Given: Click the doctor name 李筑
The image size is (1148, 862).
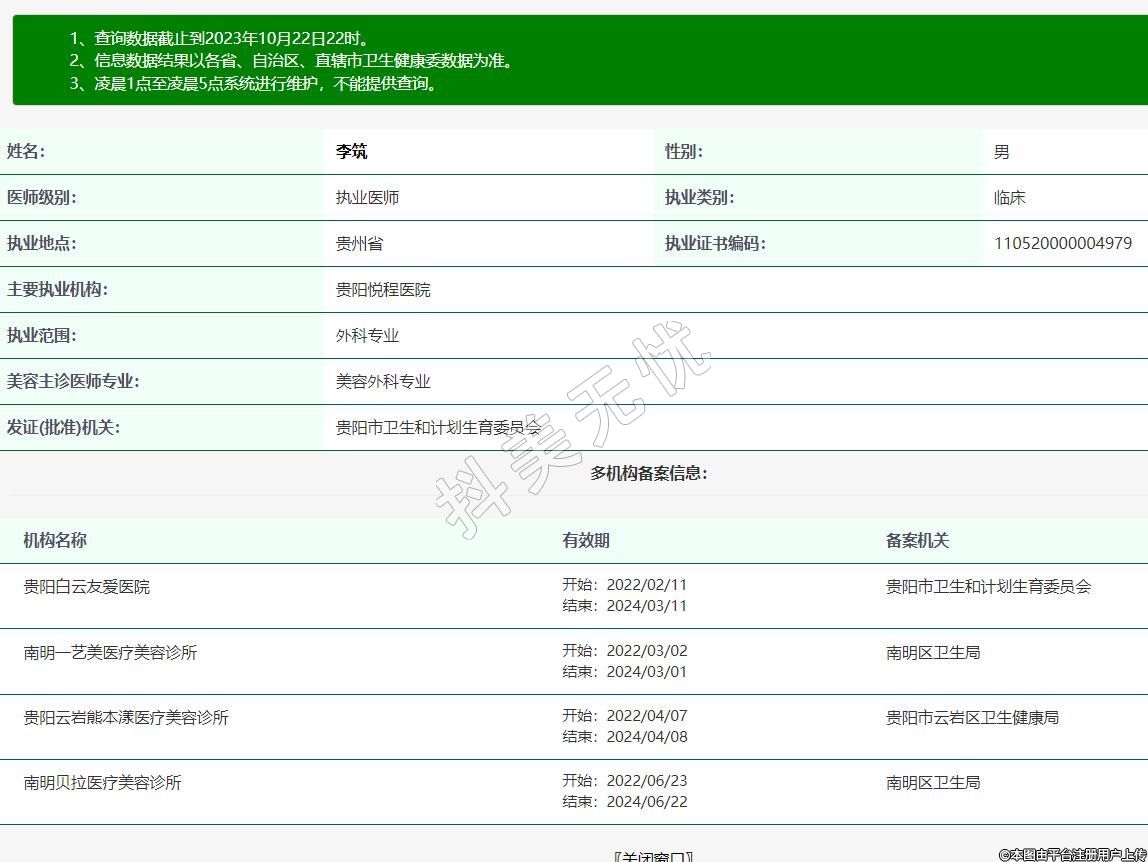Looking at the screenshot, I should coord(351,152).
